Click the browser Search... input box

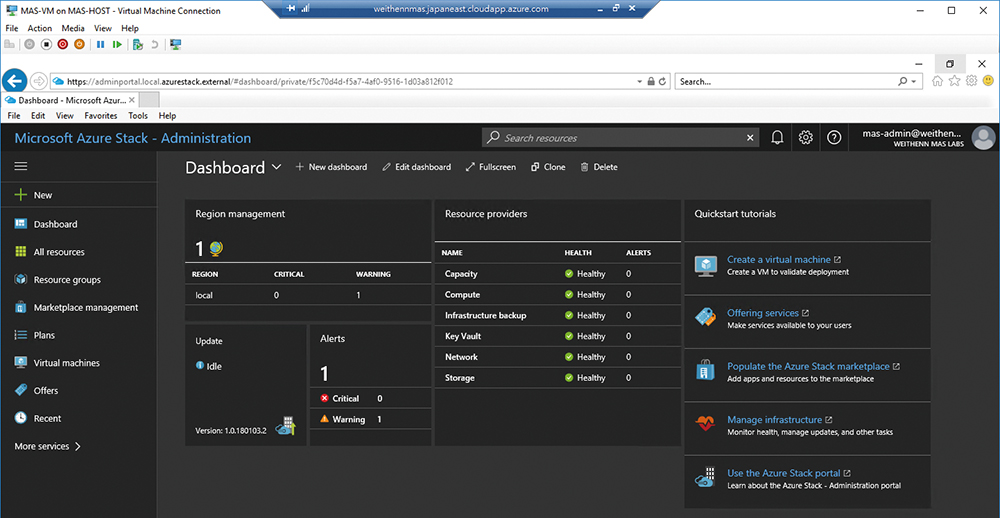pyautogui.click(x=787, y=82)
